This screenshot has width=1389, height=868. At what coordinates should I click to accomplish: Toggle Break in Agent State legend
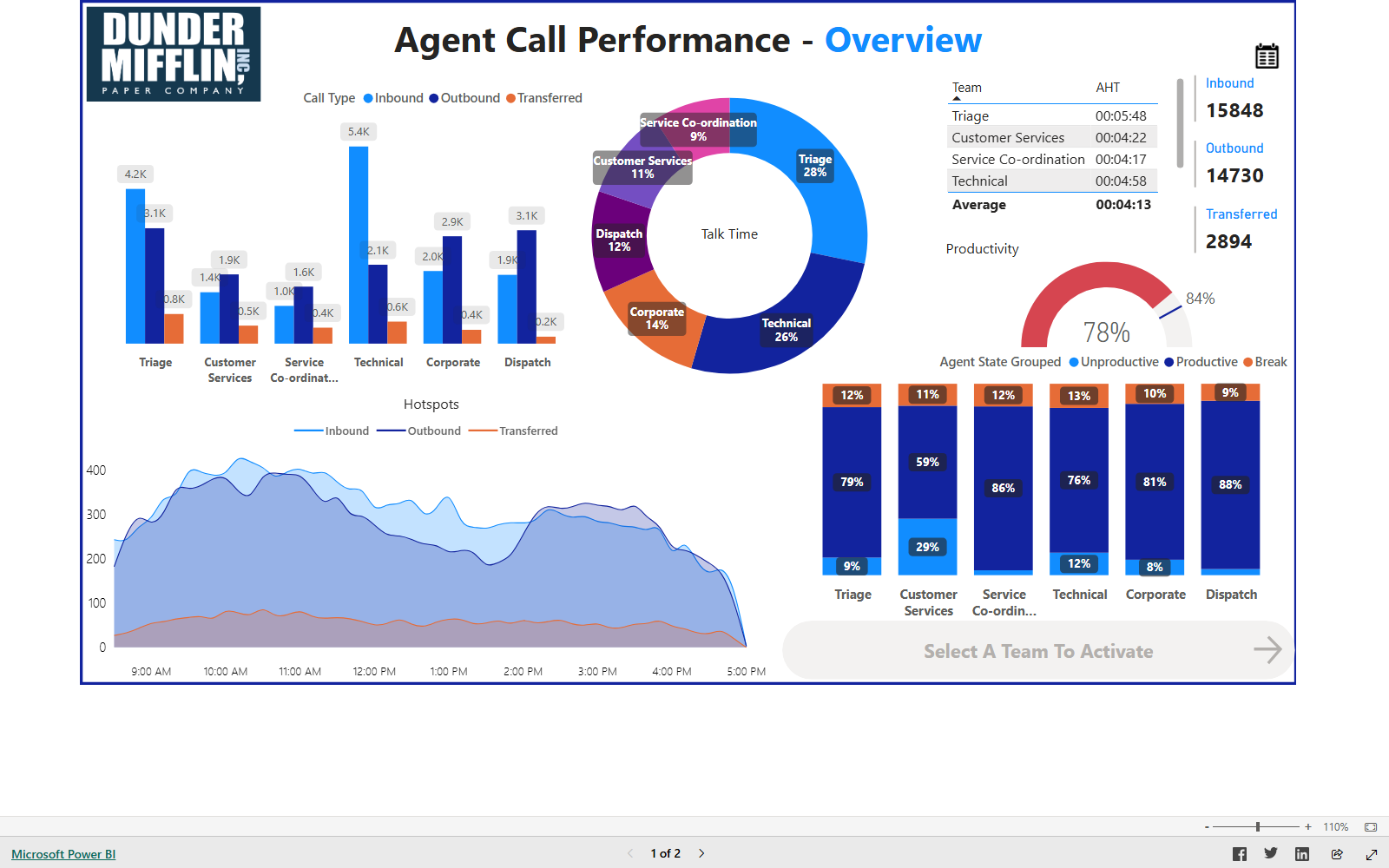tap(1265, 362)
